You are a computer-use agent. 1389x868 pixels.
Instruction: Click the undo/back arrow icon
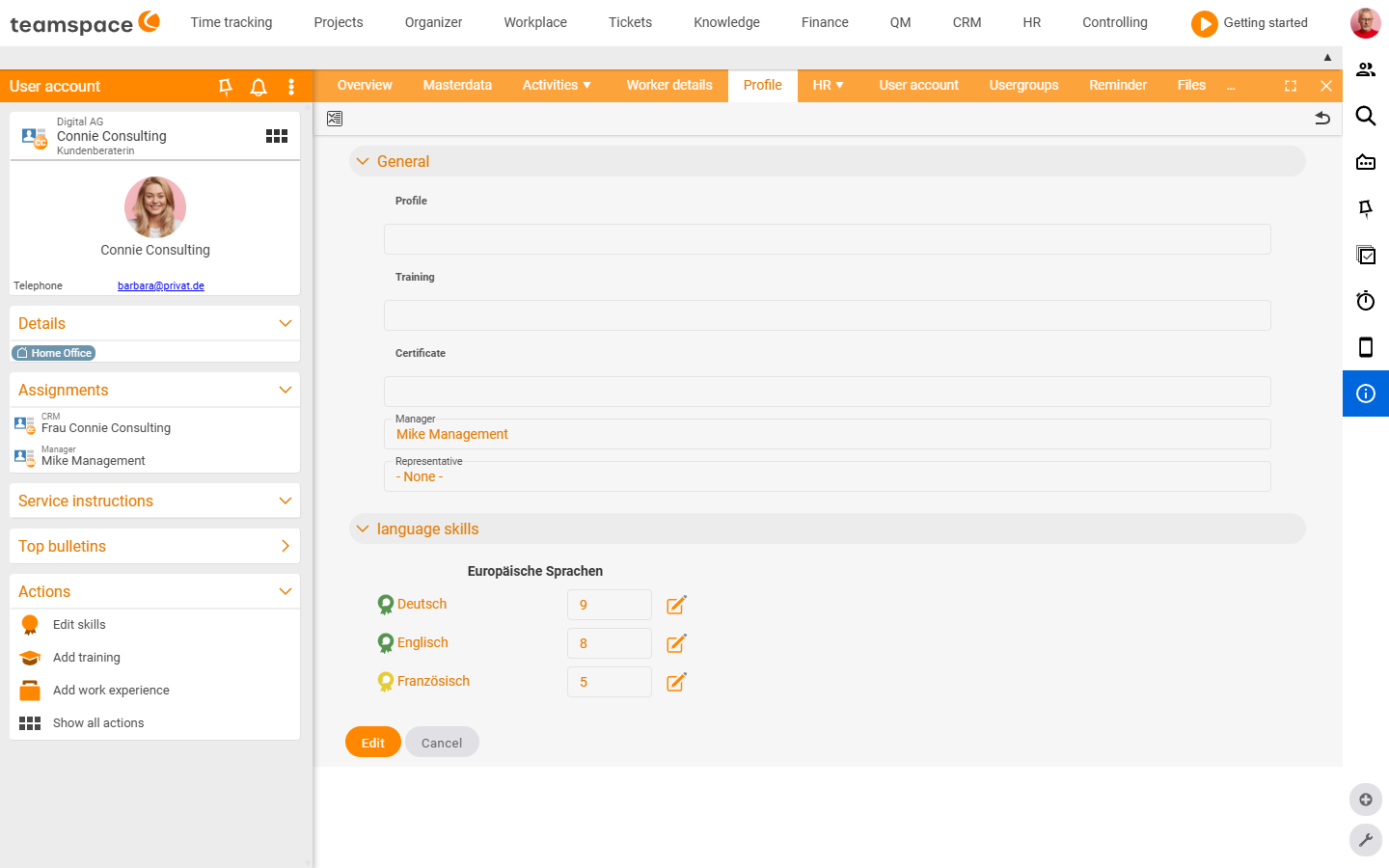[x=1322, y=118]
